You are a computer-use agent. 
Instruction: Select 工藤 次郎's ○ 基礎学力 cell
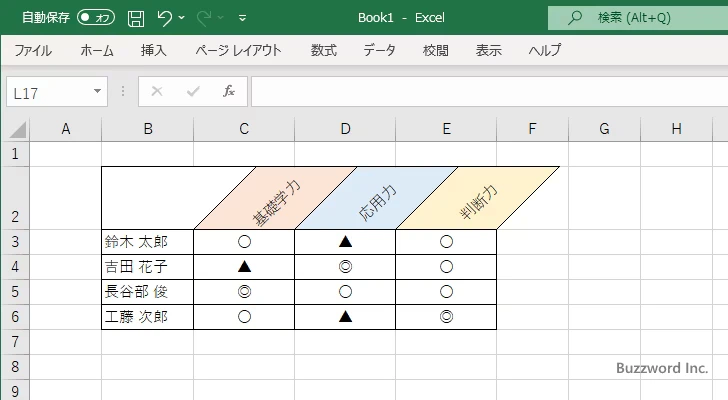(244, 317)
